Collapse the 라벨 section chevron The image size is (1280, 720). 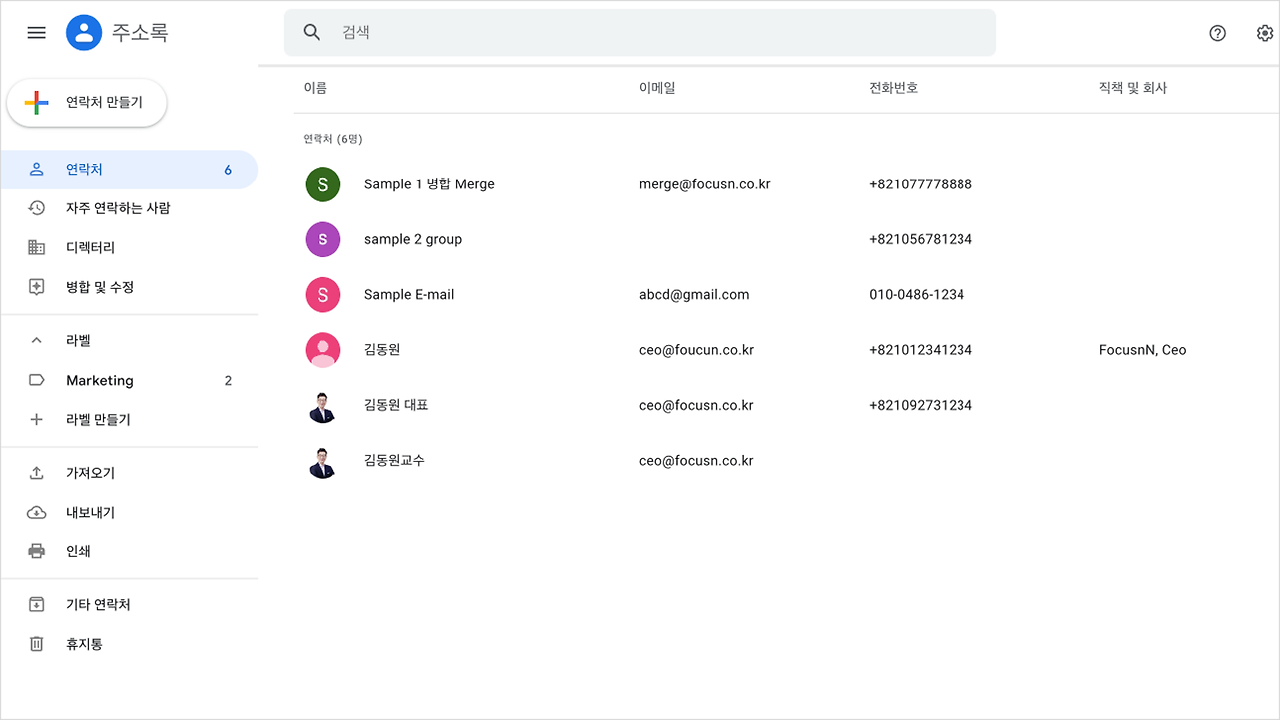coord(36,340)
